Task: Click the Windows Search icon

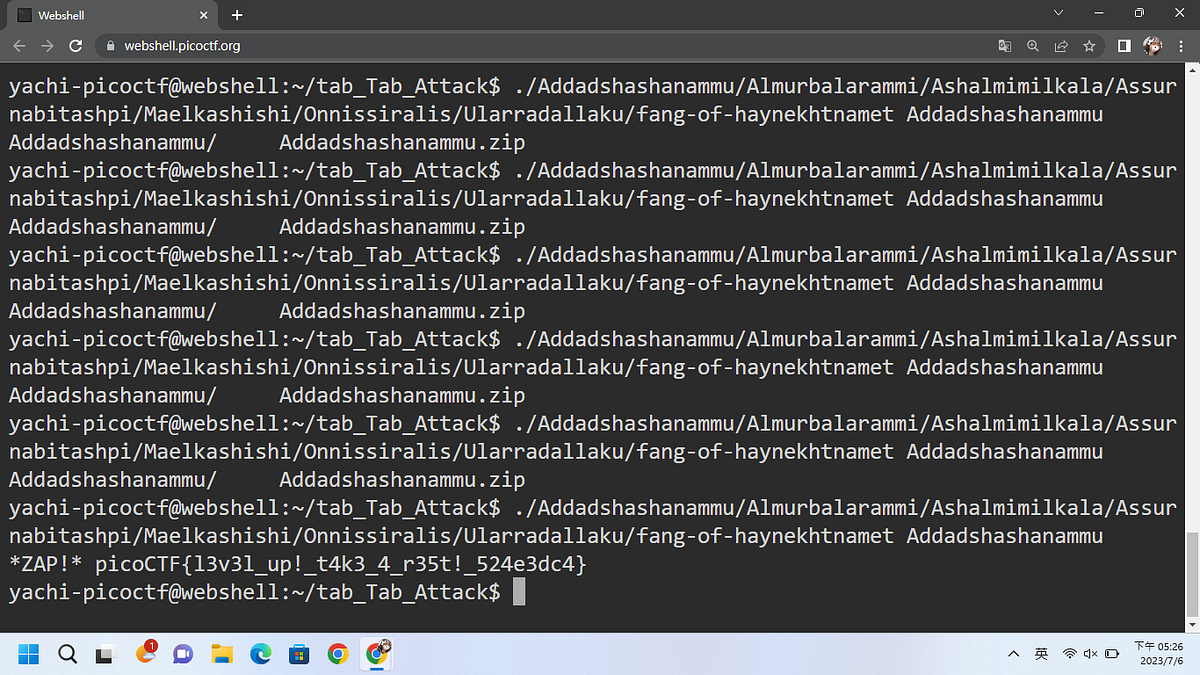Action: click(x=66, y=654)
